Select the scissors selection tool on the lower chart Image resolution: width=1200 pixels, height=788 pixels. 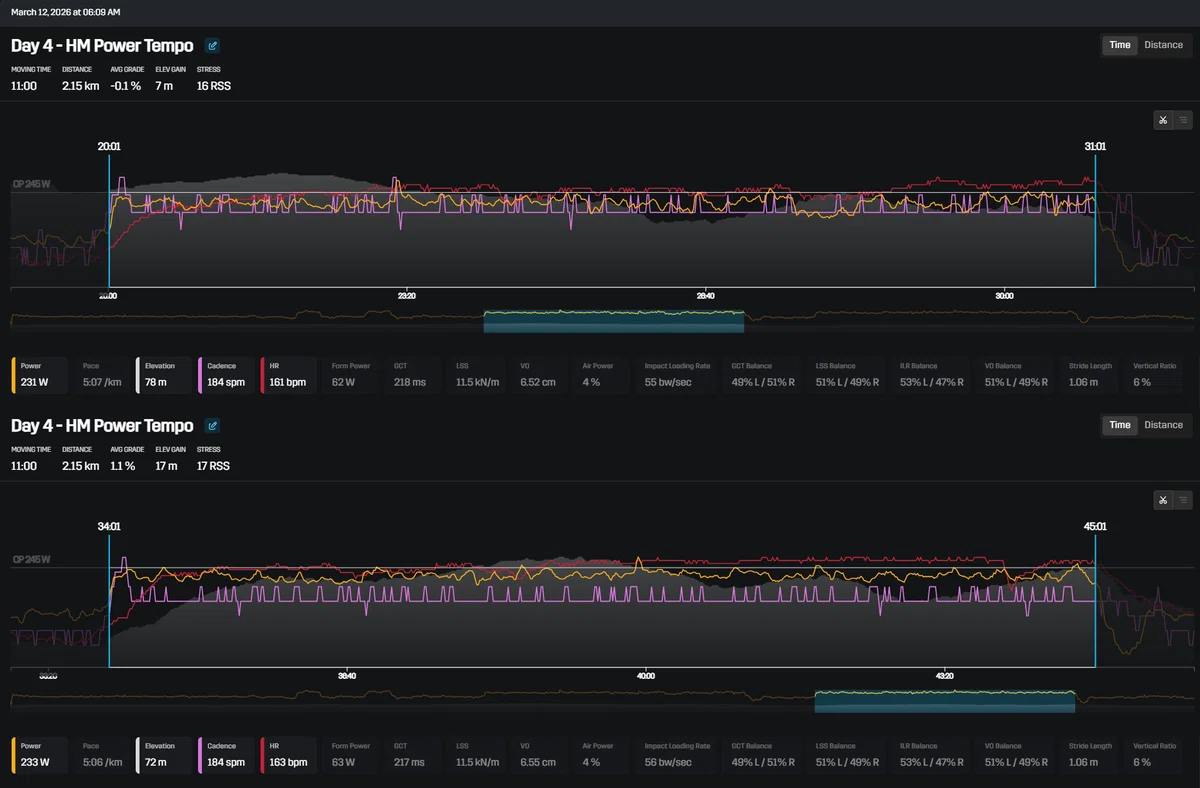click(x=1163, y=500)
